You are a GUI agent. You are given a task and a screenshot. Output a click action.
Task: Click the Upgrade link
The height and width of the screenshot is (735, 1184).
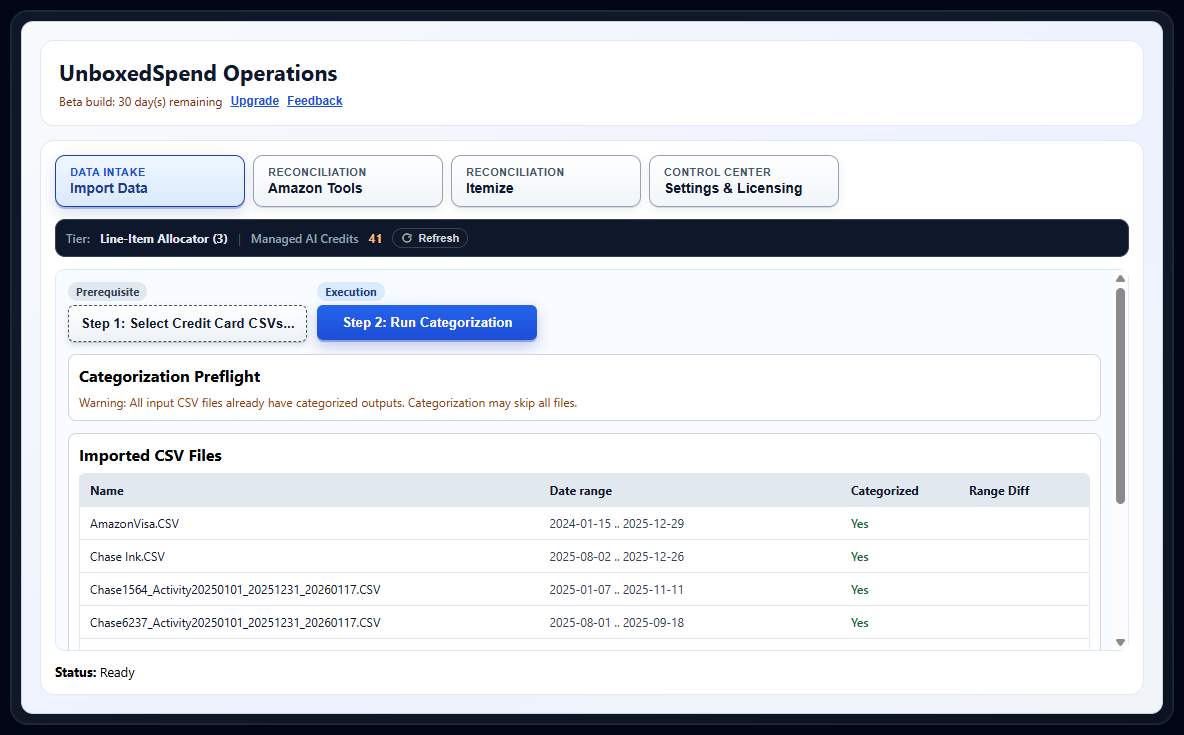click(254, 101)
